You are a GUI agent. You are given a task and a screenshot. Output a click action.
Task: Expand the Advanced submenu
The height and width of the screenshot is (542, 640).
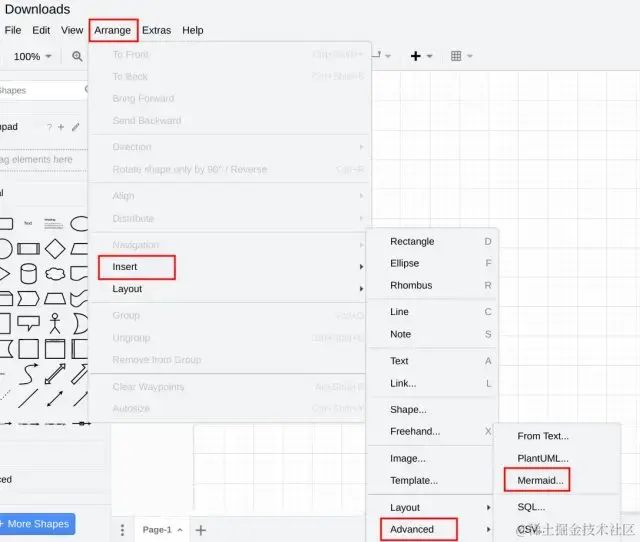click(x=411, y=529)
